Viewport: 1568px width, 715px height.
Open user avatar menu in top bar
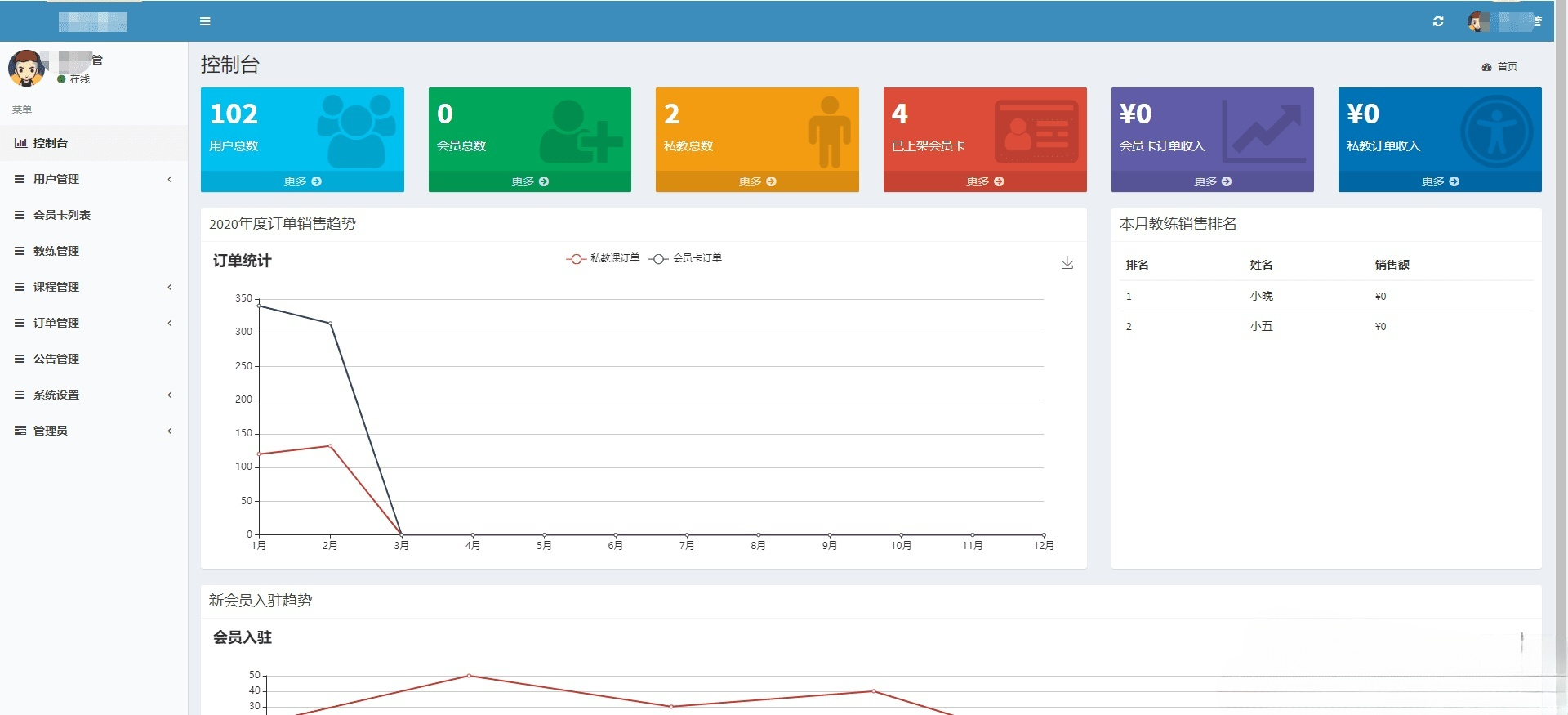(x=1477, y=22)
